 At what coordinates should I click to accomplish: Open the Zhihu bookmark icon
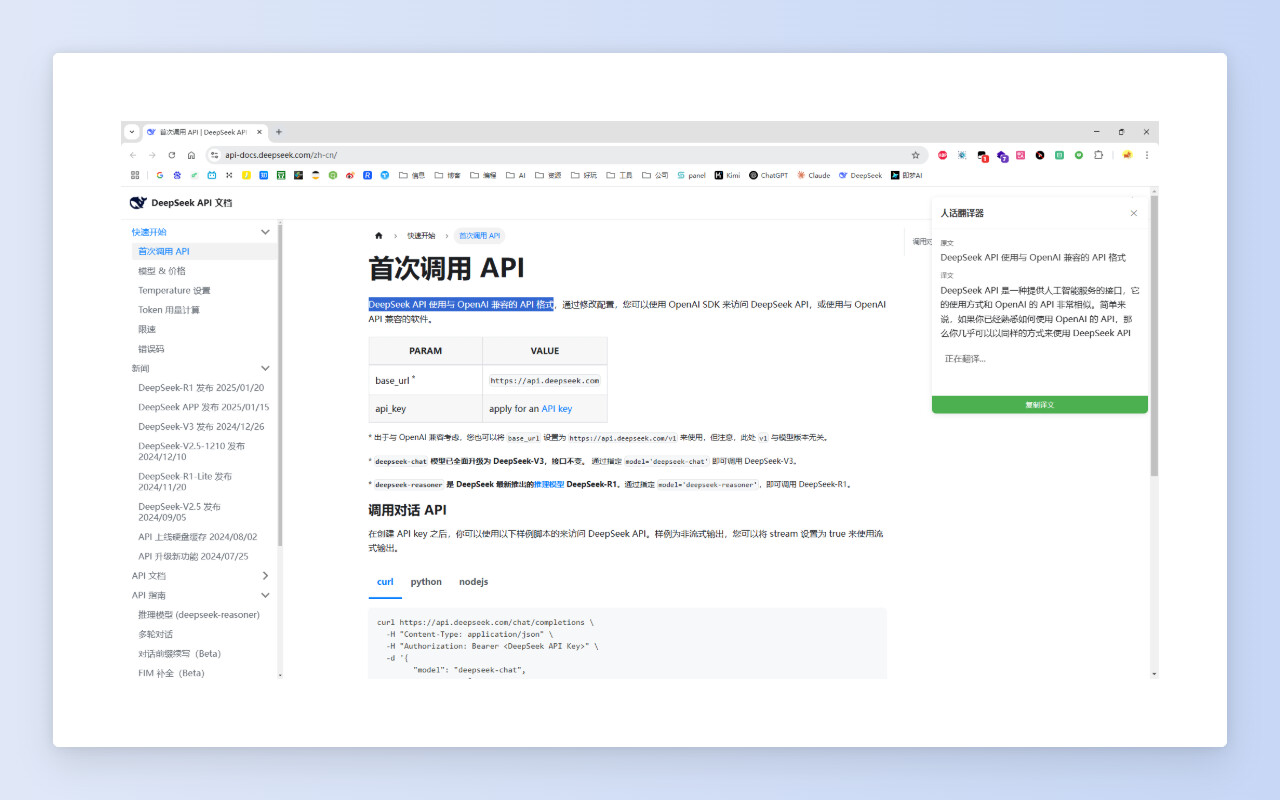[263, 175]
